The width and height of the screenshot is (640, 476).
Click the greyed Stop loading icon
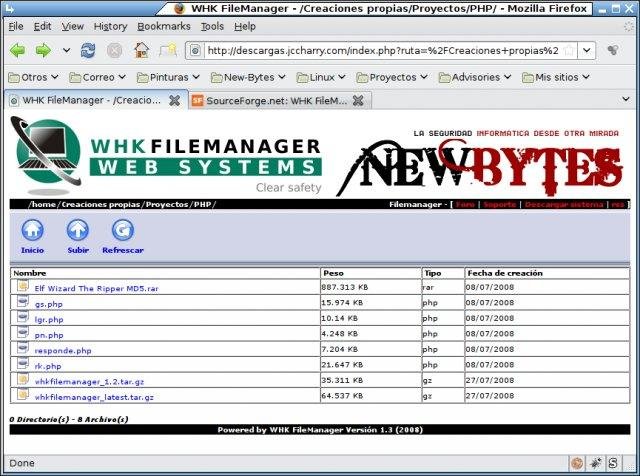114,51
